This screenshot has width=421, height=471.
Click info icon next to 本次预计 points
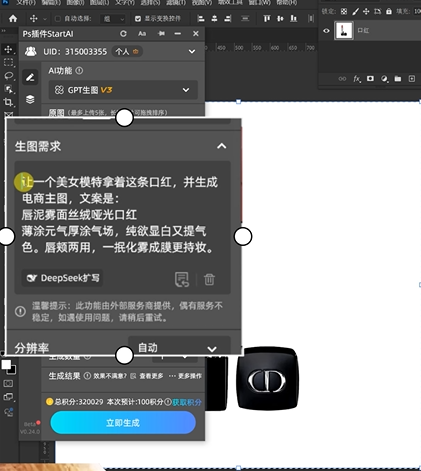pos(168,402)
